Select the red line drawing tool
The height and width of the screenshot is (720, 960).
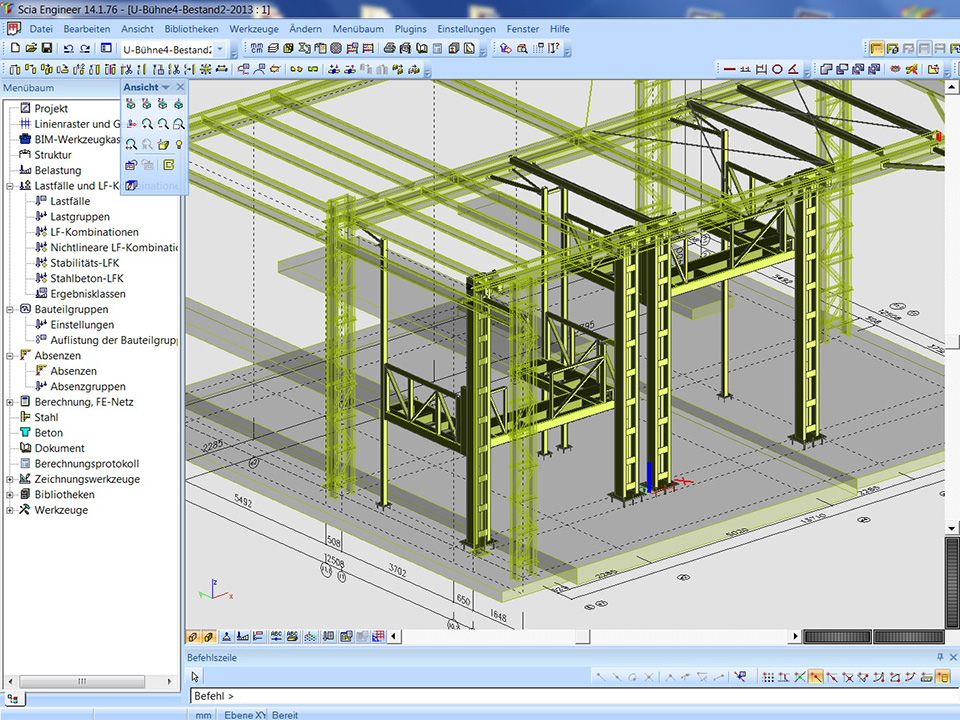(x=729, y=69)
